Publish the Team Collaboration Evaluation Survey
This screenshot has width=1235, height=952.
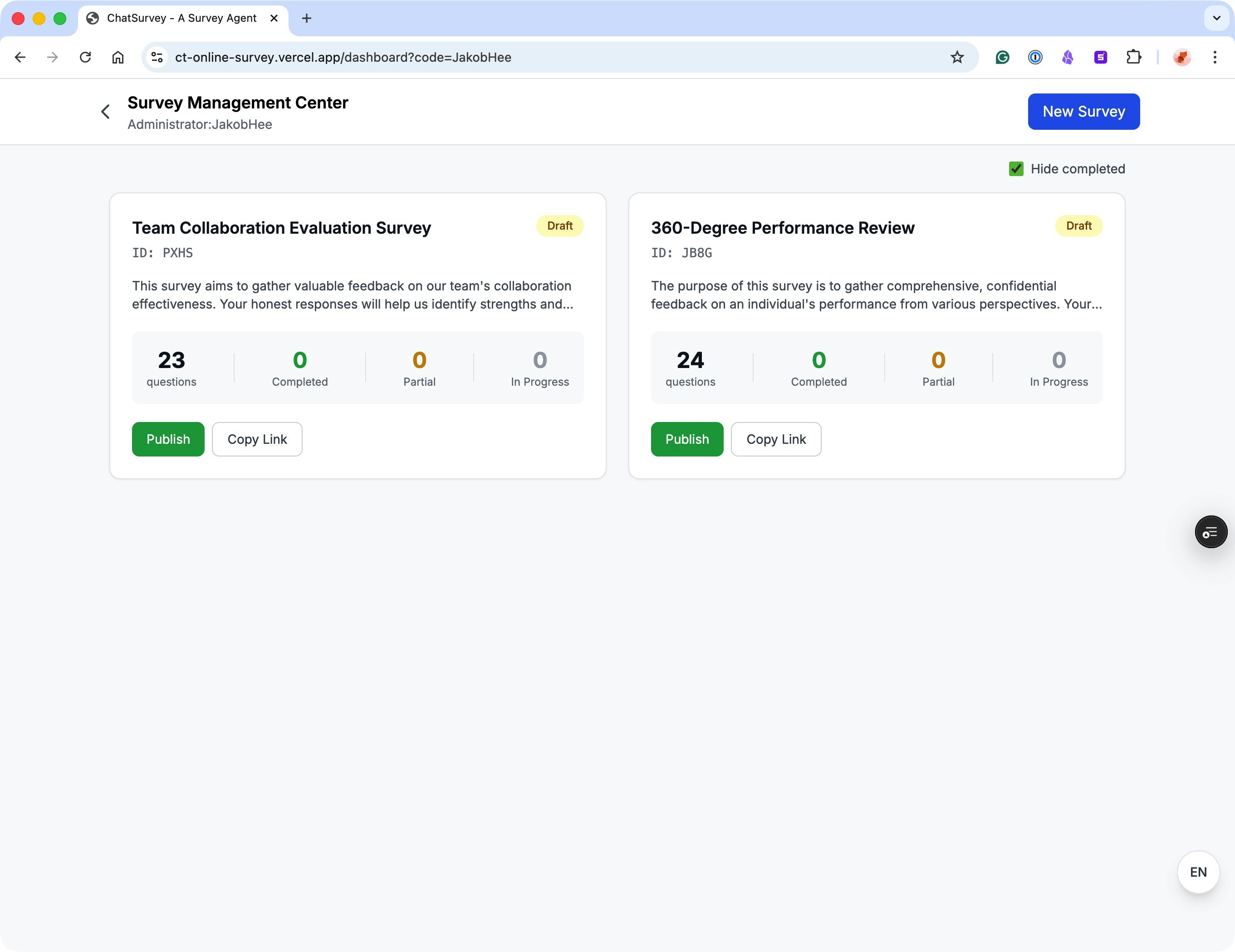[168, 439]
